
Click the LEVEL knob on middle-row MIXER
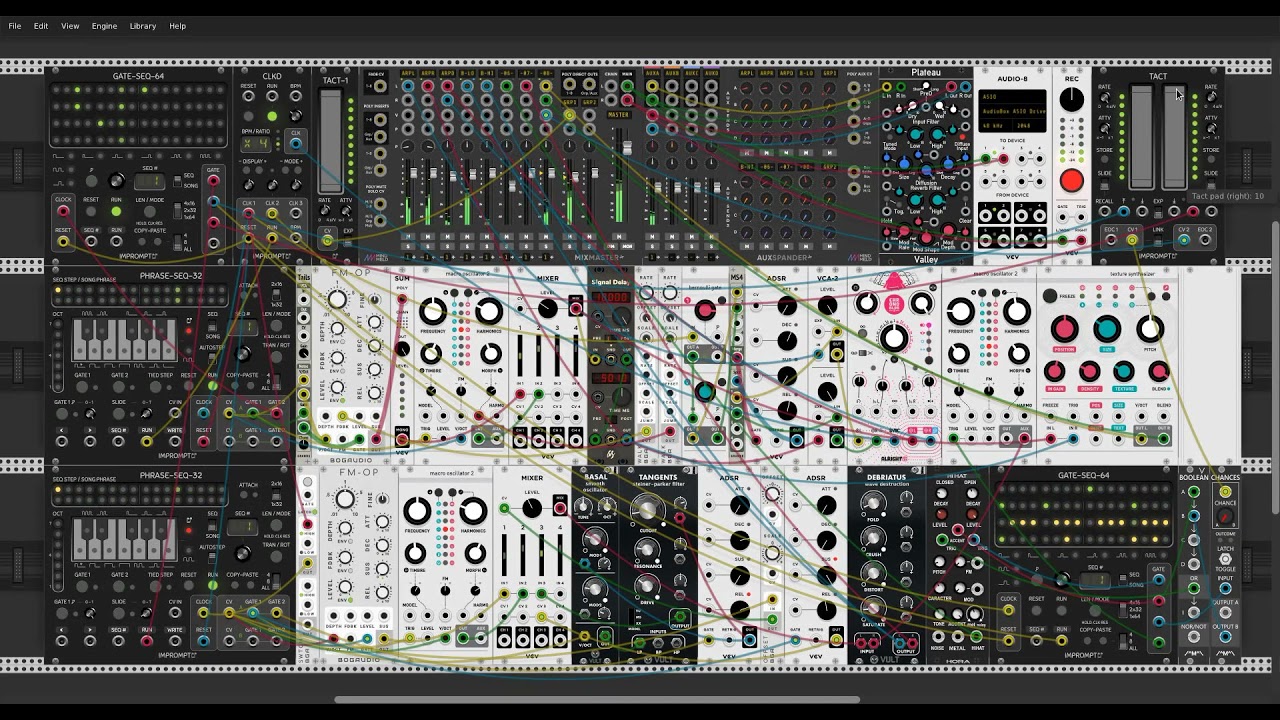pyautogui.click(x=547, y=309)
